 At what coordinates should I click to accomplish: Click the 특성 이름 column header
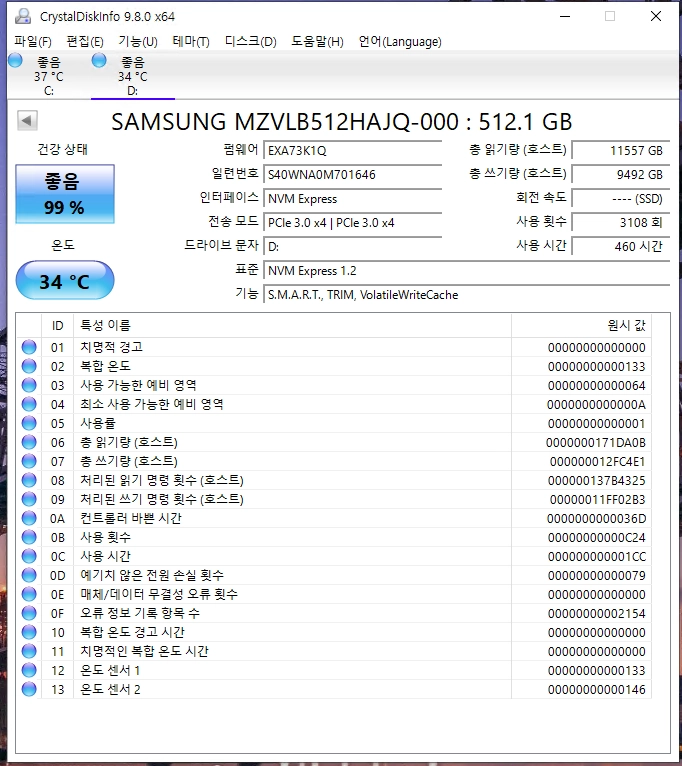(x=292, y=325)
